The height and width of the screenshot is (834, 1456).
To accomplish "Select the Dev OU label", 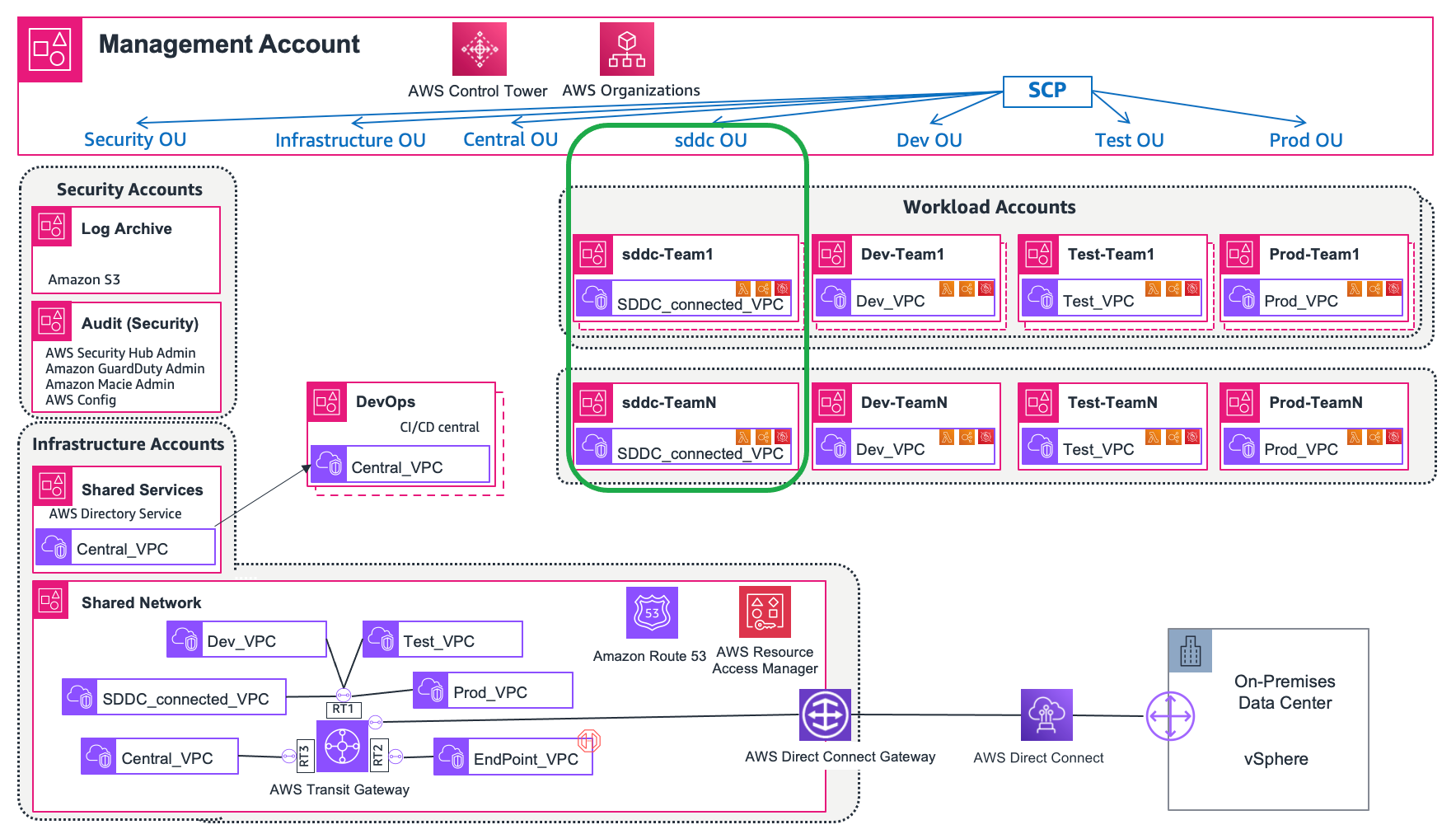I will pyautogui.click(x=928, y=140).
